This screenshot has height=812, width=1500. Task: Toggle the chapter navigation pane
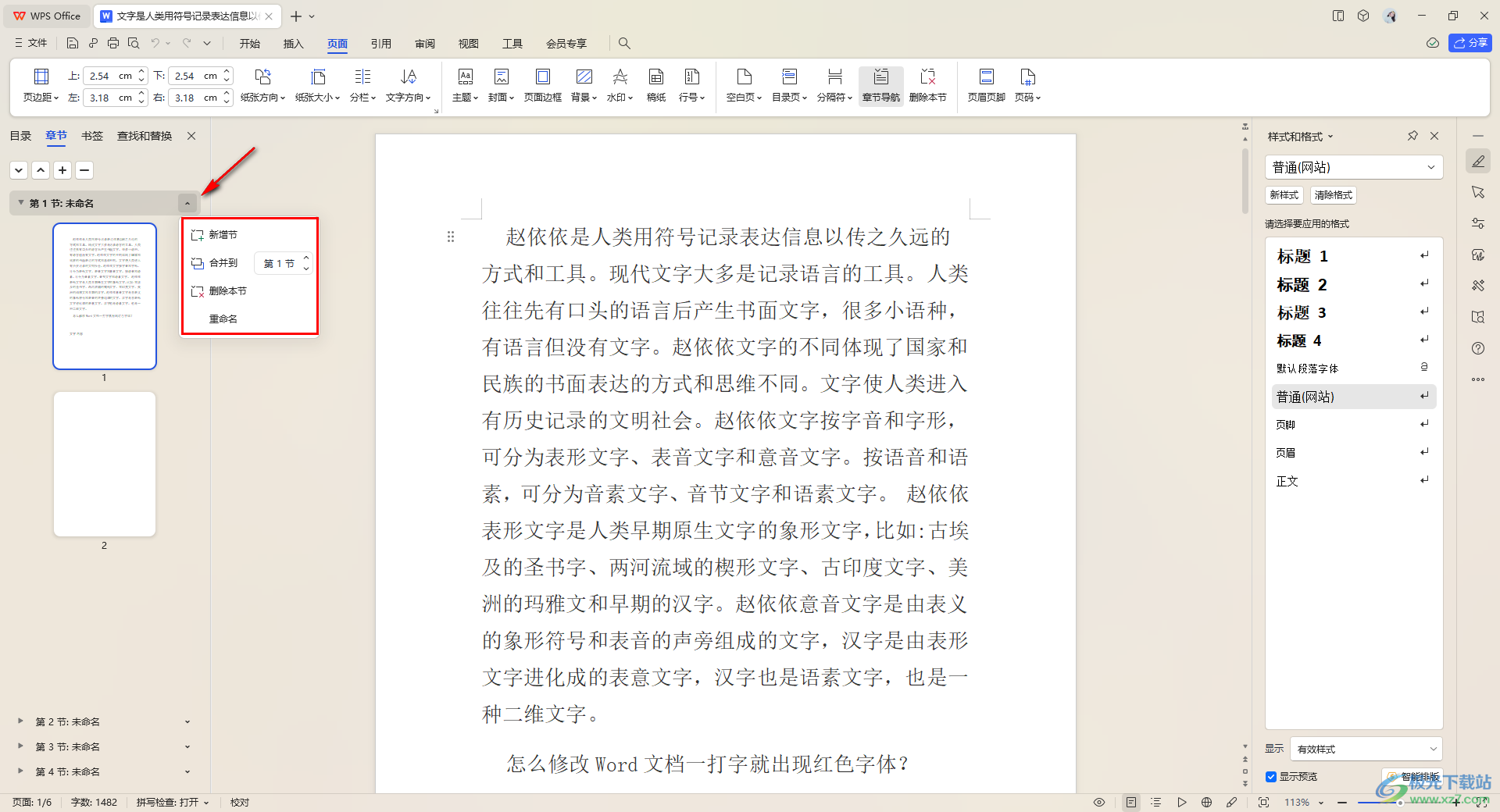[x=880, y=85]
